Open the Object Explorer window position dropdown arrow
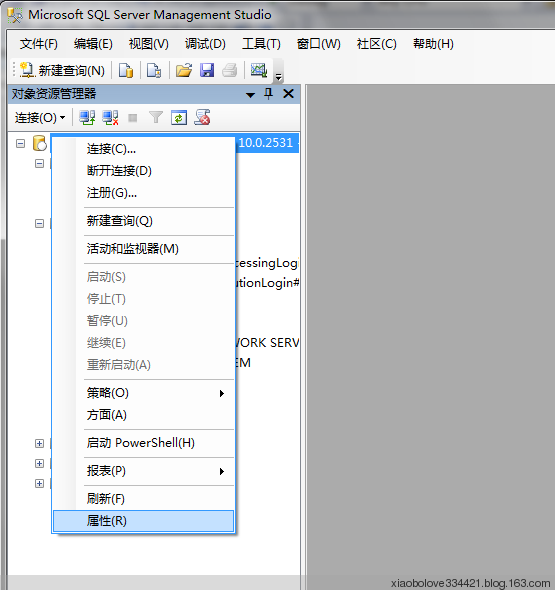This screenshot has width=555, height=590. 250,95
